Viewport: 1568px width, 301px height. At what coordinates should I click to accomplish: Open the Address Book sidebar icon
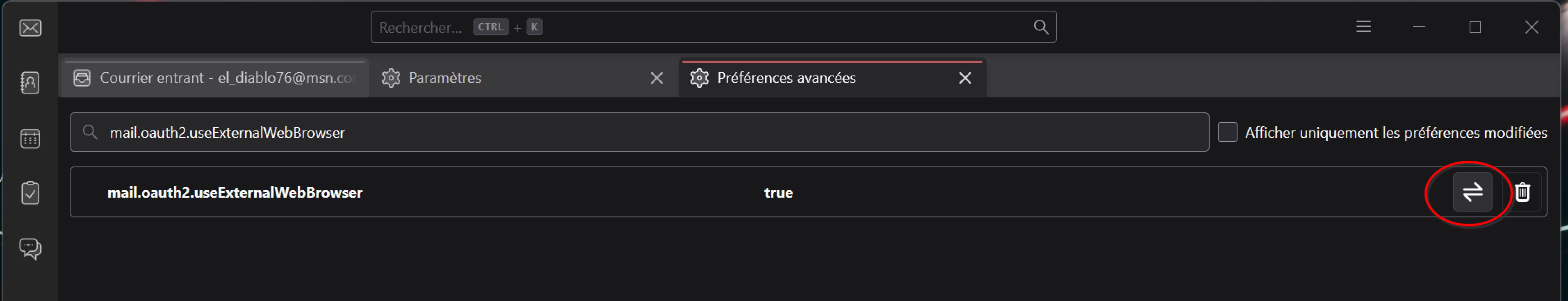[30, 83]
